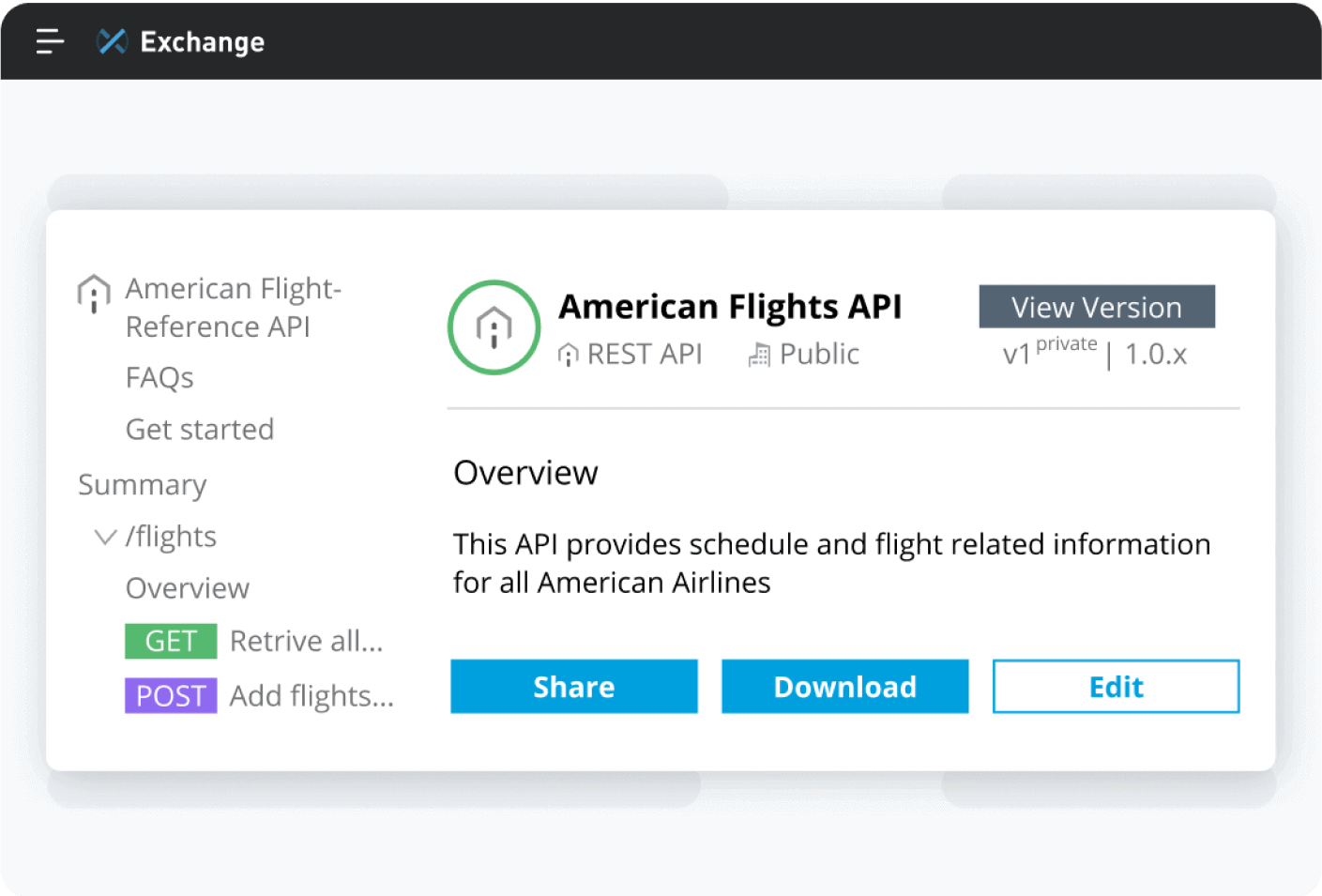The height and width of the screenshot is (896, 1322).
Task: Click the Public visibility label
Action: click(x=819, y=354)
